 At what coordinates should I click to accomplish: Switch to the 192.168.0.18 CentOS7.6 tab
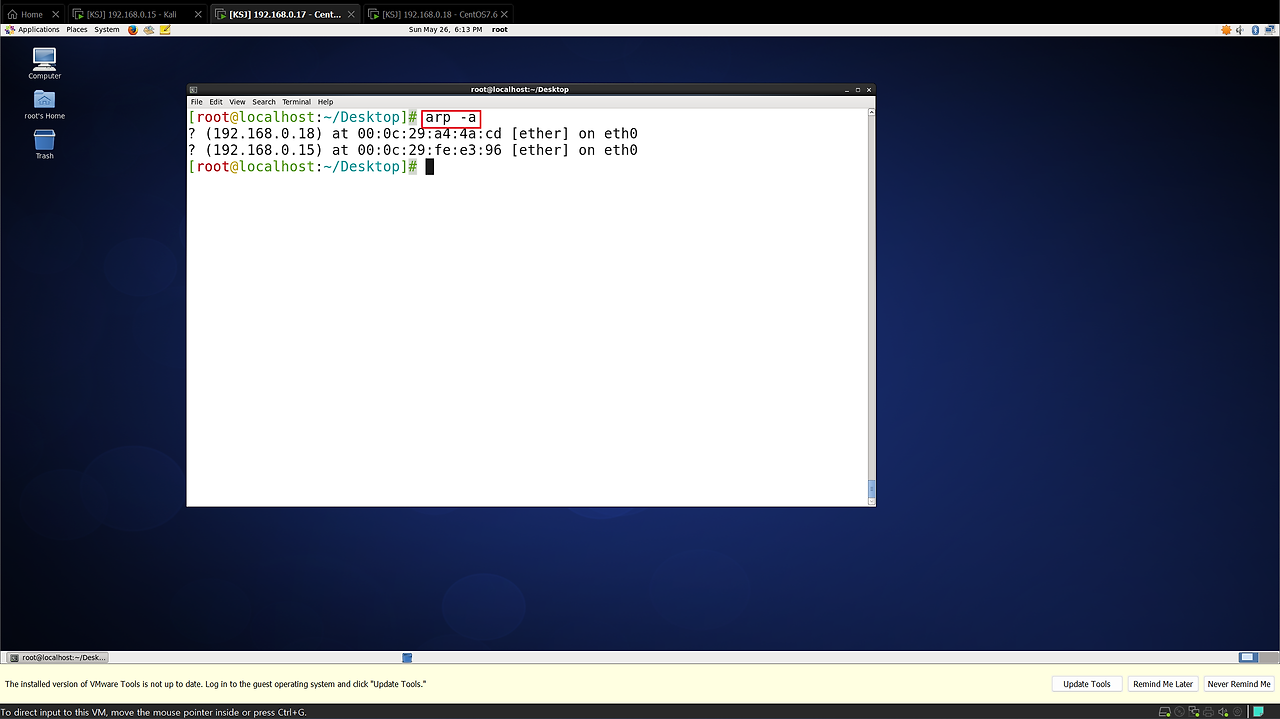click(x=440, y=14)
